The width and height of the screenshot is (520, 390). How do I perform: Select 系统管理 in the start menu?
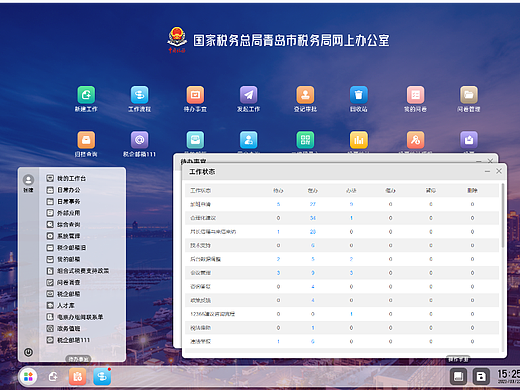coord(63,236)
